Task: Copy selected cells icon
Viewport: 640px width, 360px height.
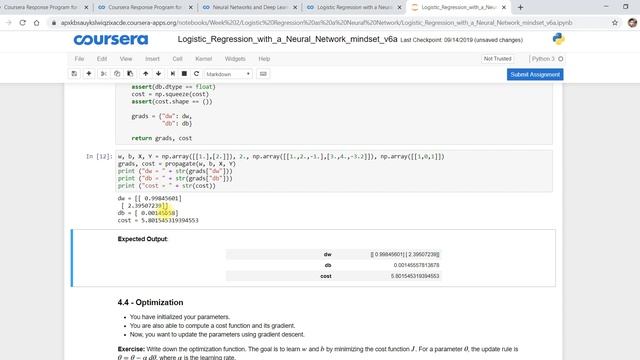Action: pos(117,74)
